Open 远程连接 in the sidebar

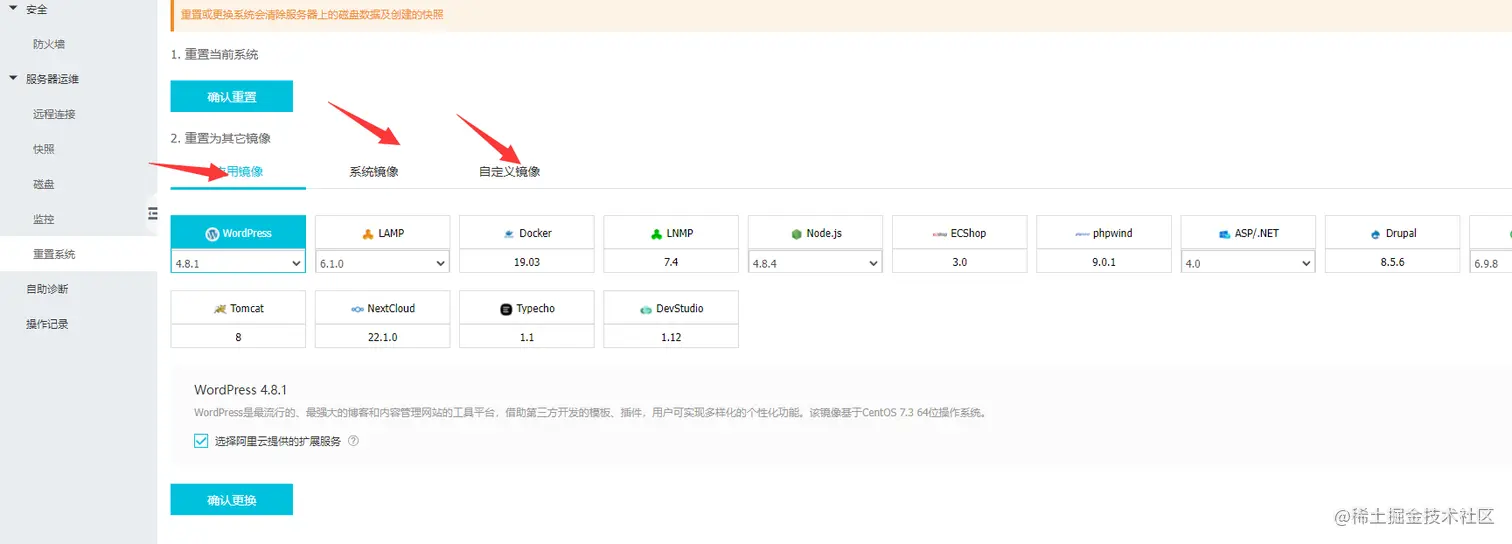(x=54, y=114)
